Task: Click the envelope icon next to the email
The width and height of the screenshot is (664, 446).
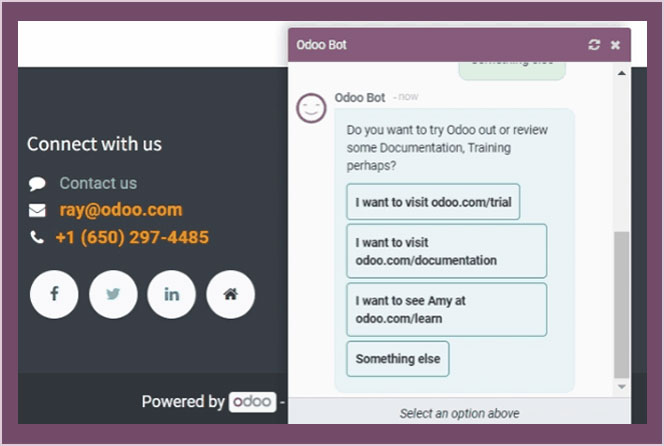Action: click(x=37, y=211)
